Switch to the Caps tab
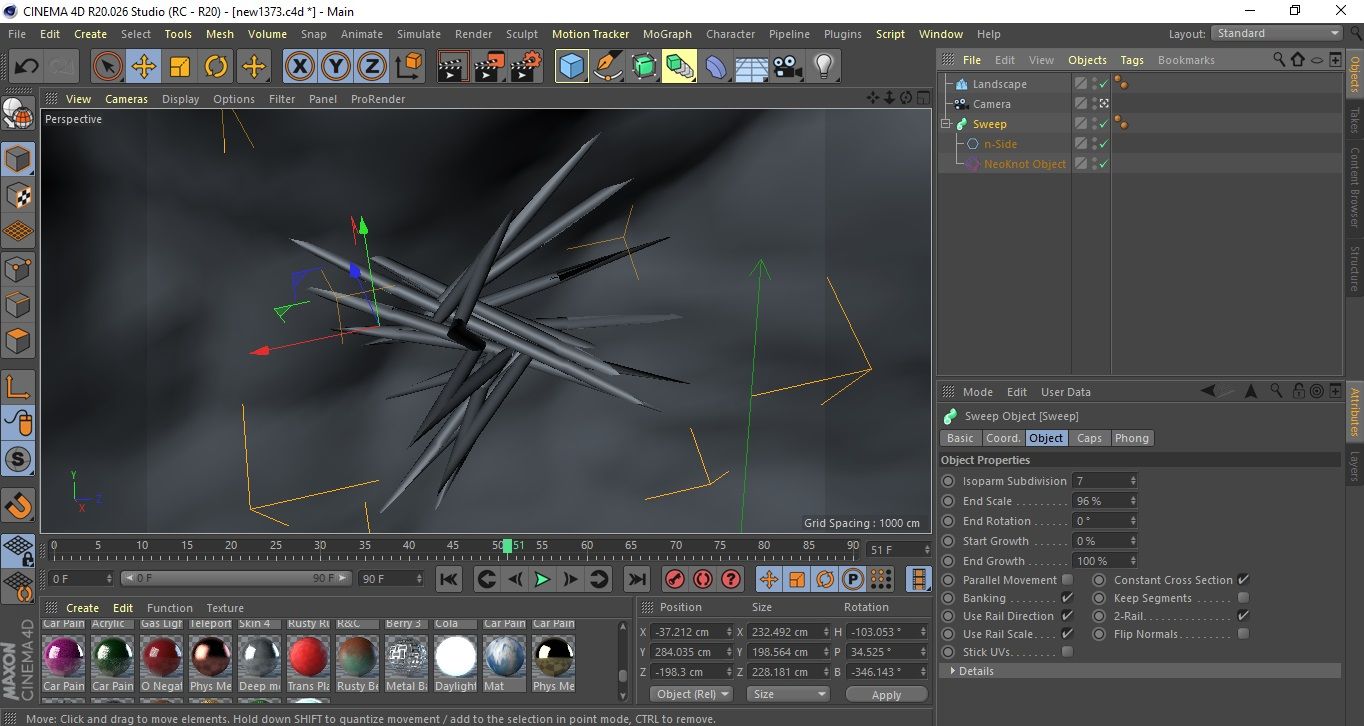This screenshot has height=726, width=1364. pyautogui.click(x=1089, y=438)
